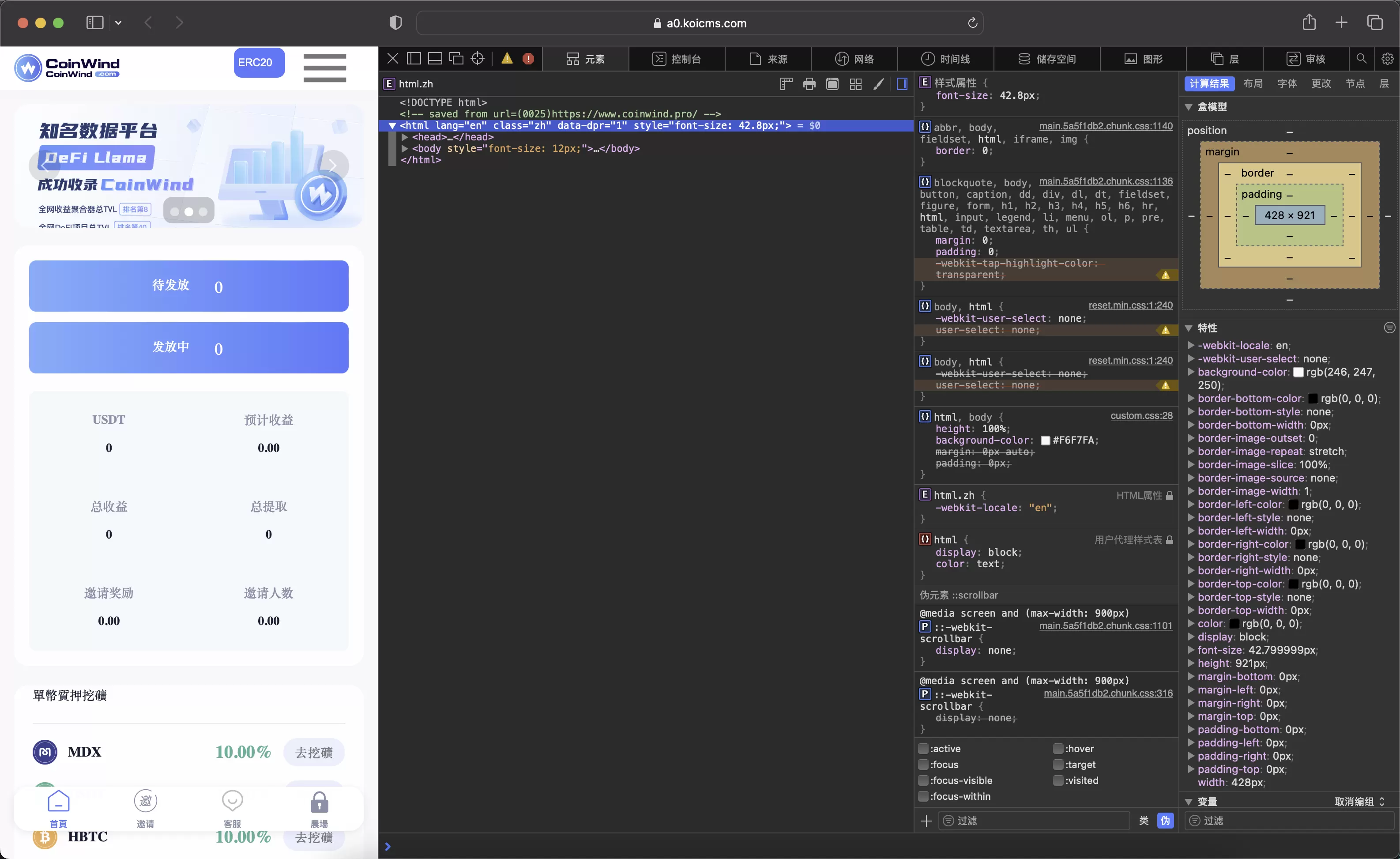The height and width of the screenshot is (859, 1400).
Task: Click the 待发放 blue button
Action: (x=188, y=286)
